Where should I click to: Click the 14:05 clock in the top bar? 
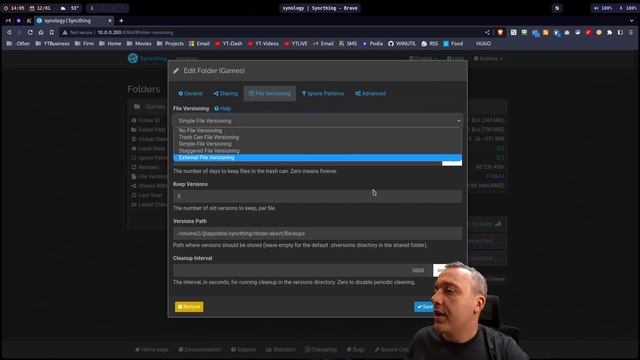coord(14,8)
